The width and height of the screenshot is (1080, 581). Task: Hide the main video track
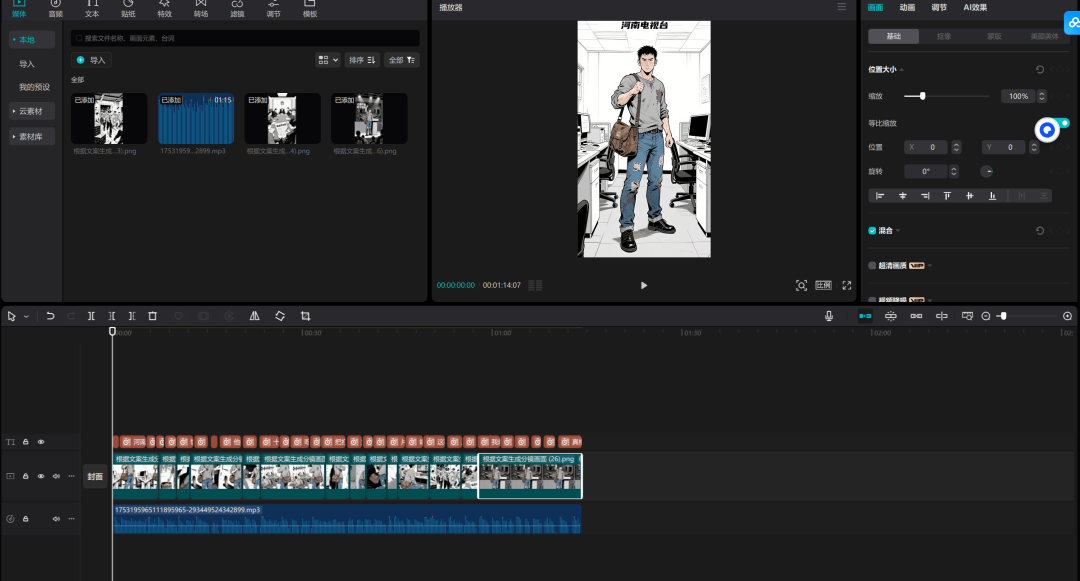41,476
